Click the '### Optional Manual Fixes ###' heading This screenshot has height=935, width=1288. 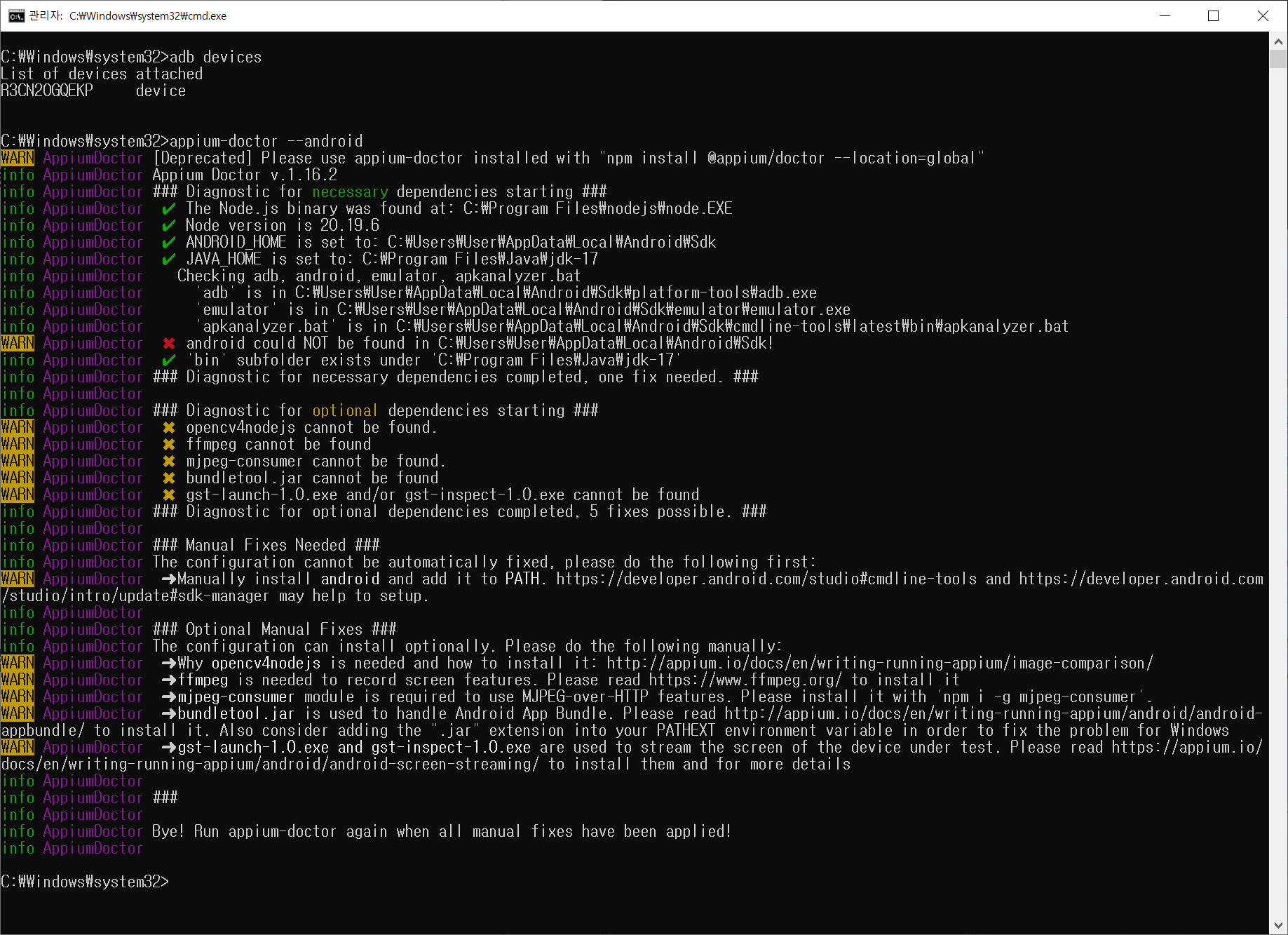275,629
